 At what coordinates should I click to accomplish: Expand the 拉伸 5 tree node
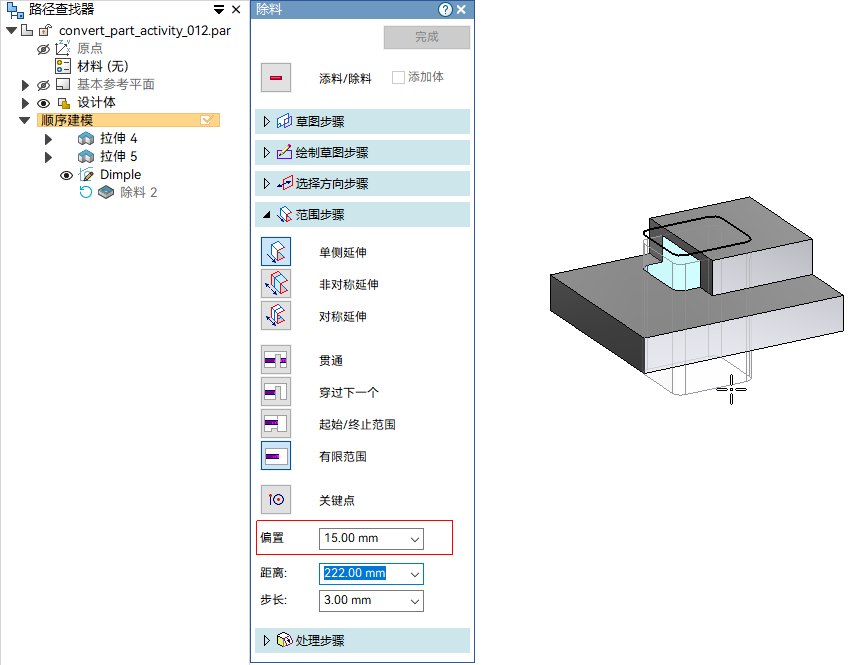pos(48,157)
